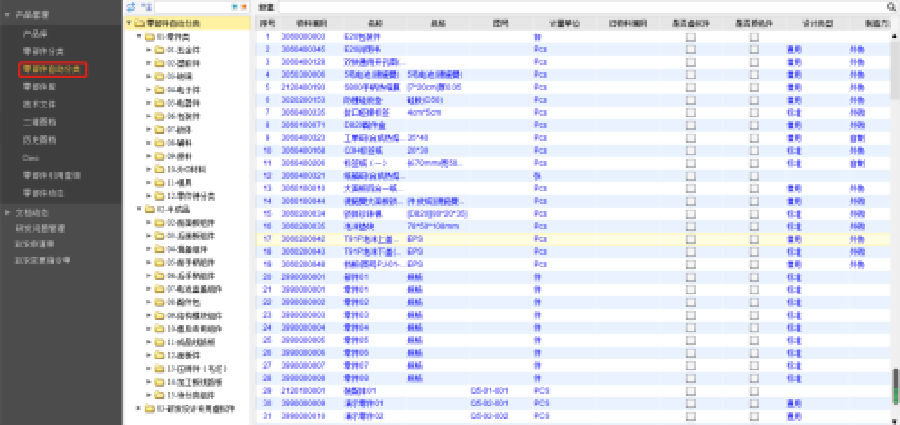This screenshot has height=425, width=900.
Task: Expand the 04-电子件 tree node arrow
Action: [x=149, y=90]
